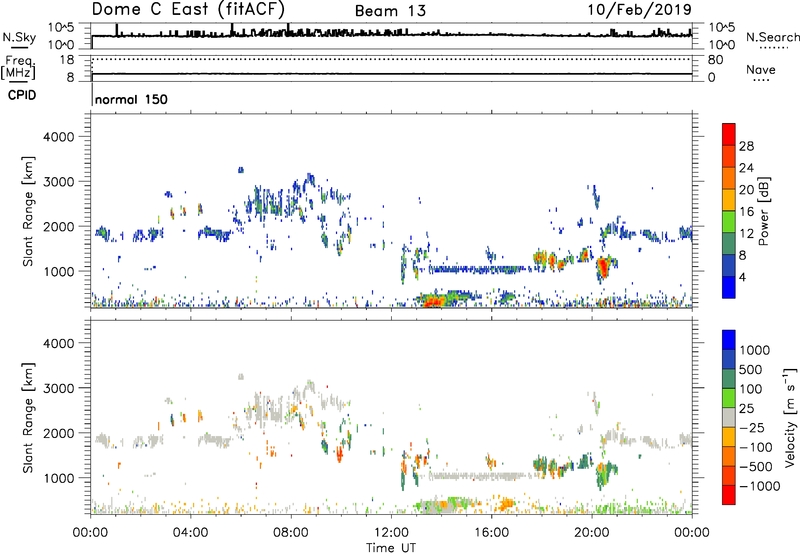This screenshot has height=554, width=800.
Task: Click the Velocity colorbar '100' label
Action: tap(751, 389)
